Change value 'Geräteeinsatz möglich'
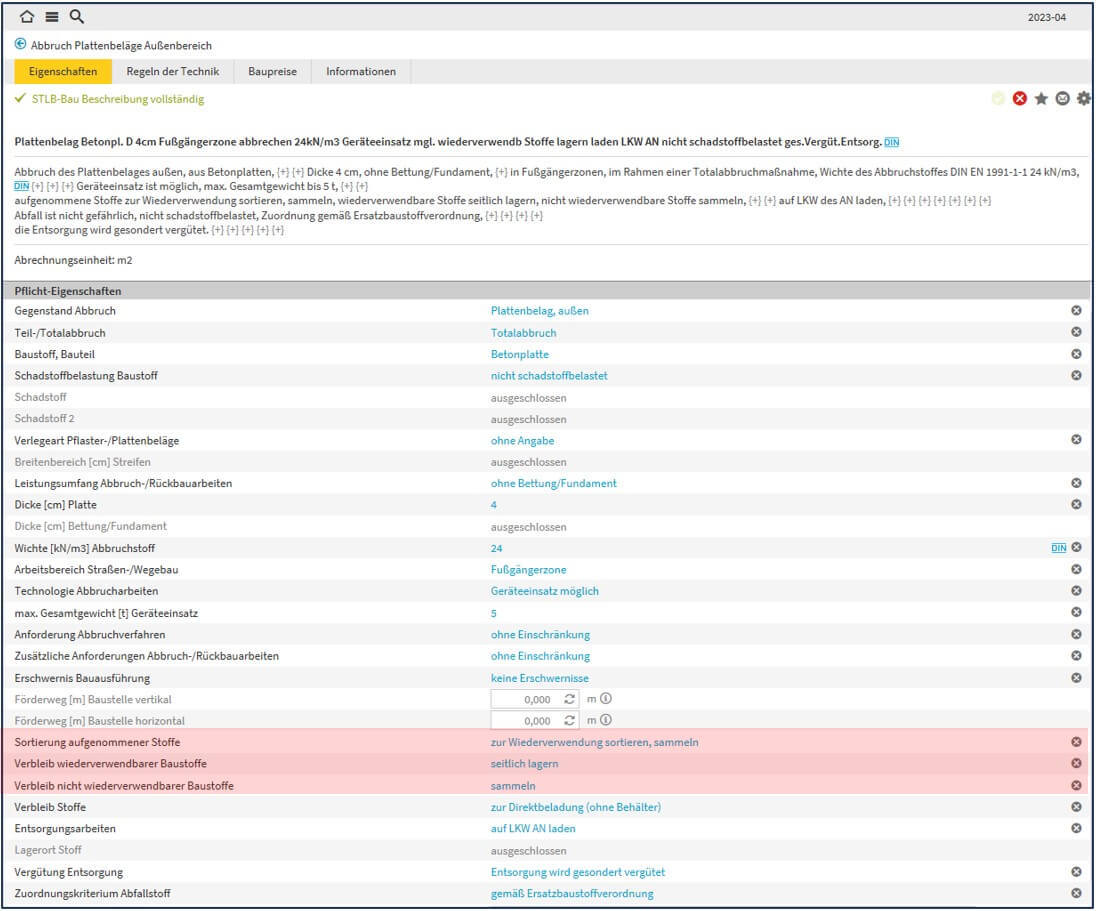Image resolution: width=1096 pixels, height=911 pixels. click(x=545, y=591)
